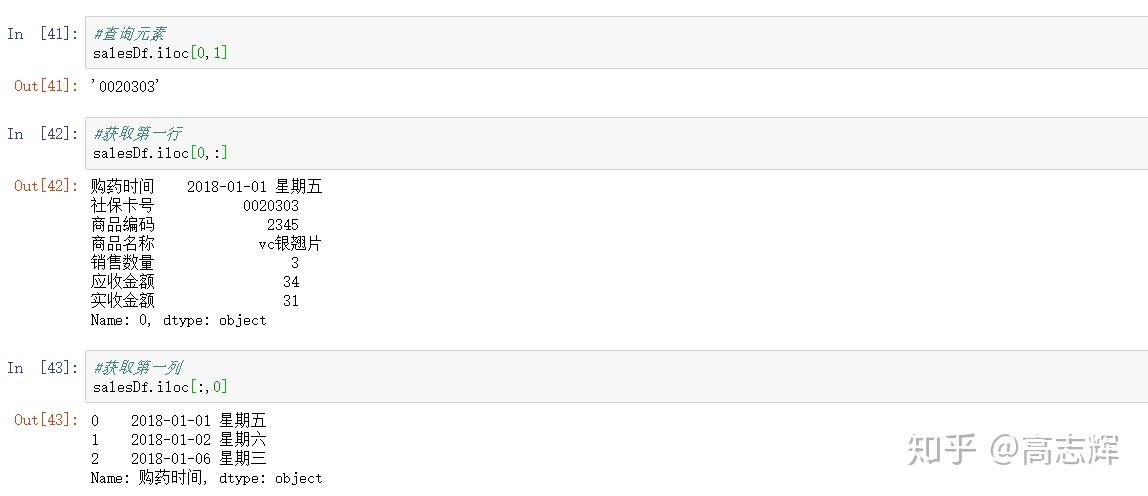
Task: Click the 'Name: 购药时间, dtype: object' line
Action: pos(206,478)
